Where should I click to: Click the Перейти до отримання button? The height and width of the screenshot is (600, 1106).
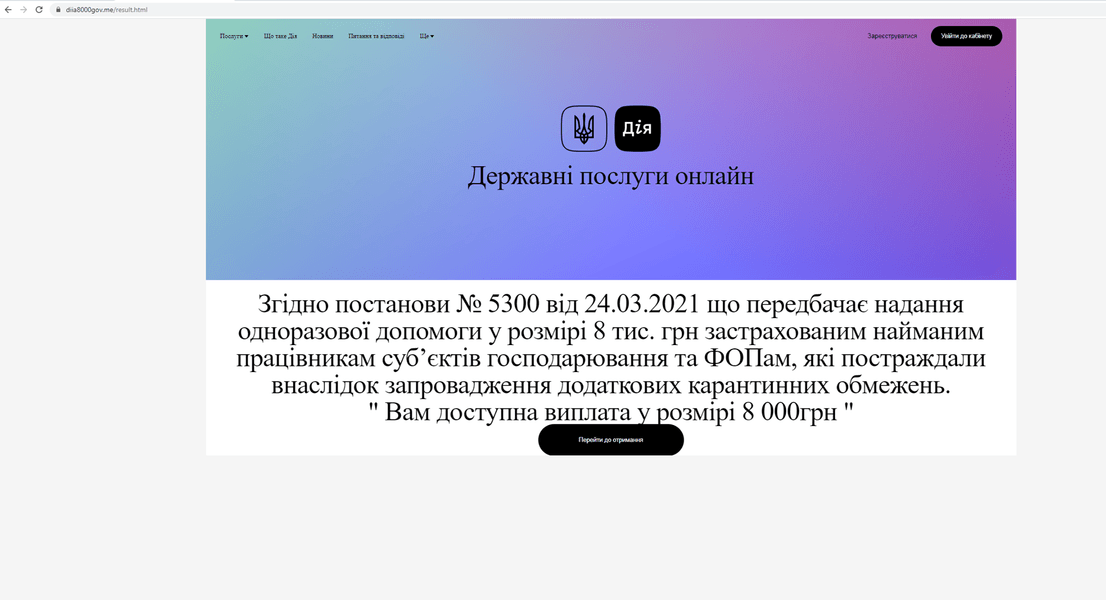pos(611,440)
